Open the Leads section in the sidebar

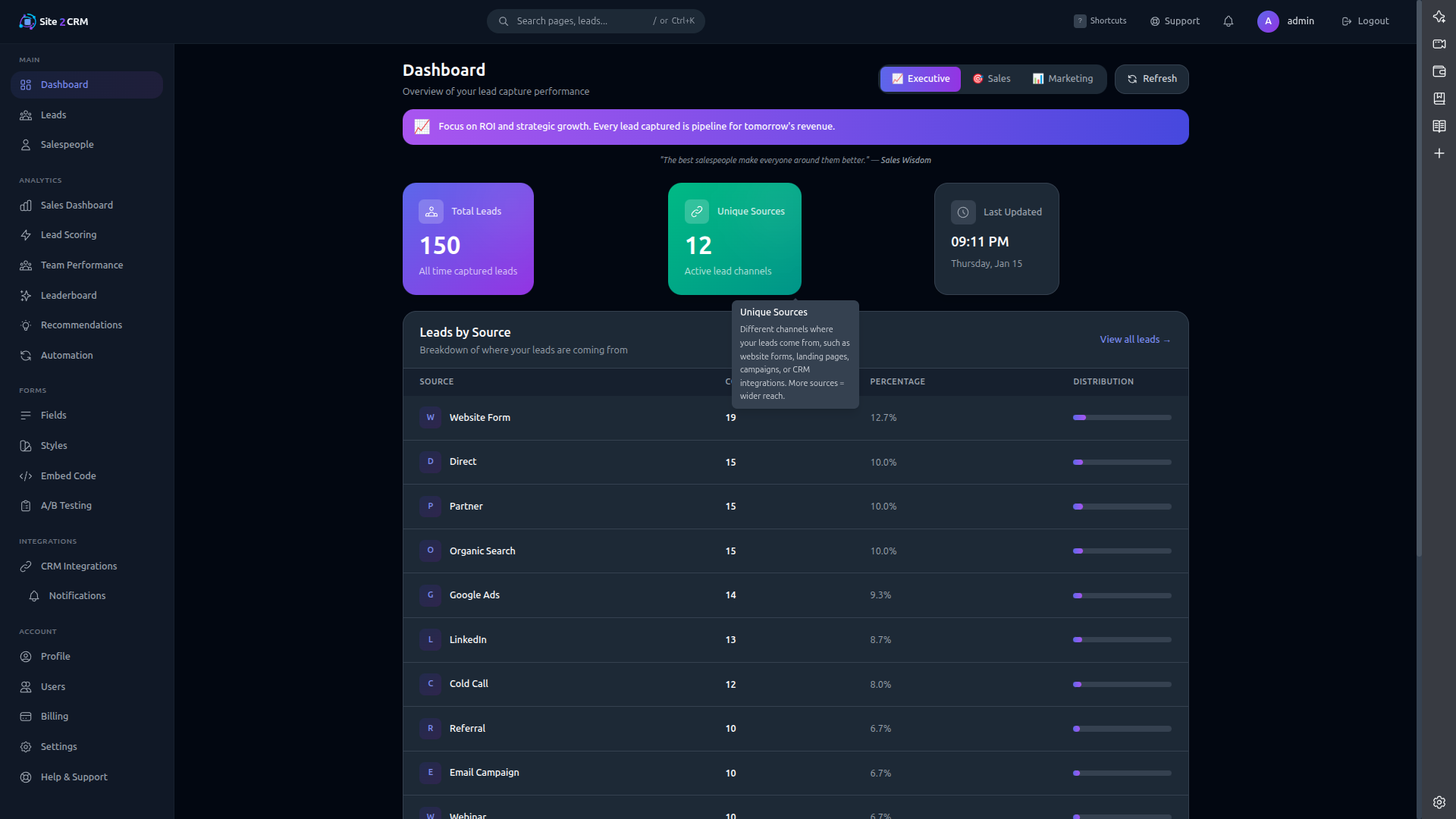53,115
